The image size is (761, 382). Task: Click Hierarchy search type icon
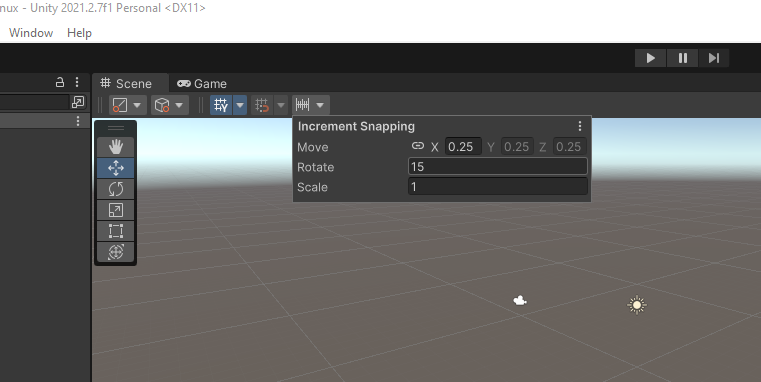point(78,102)
